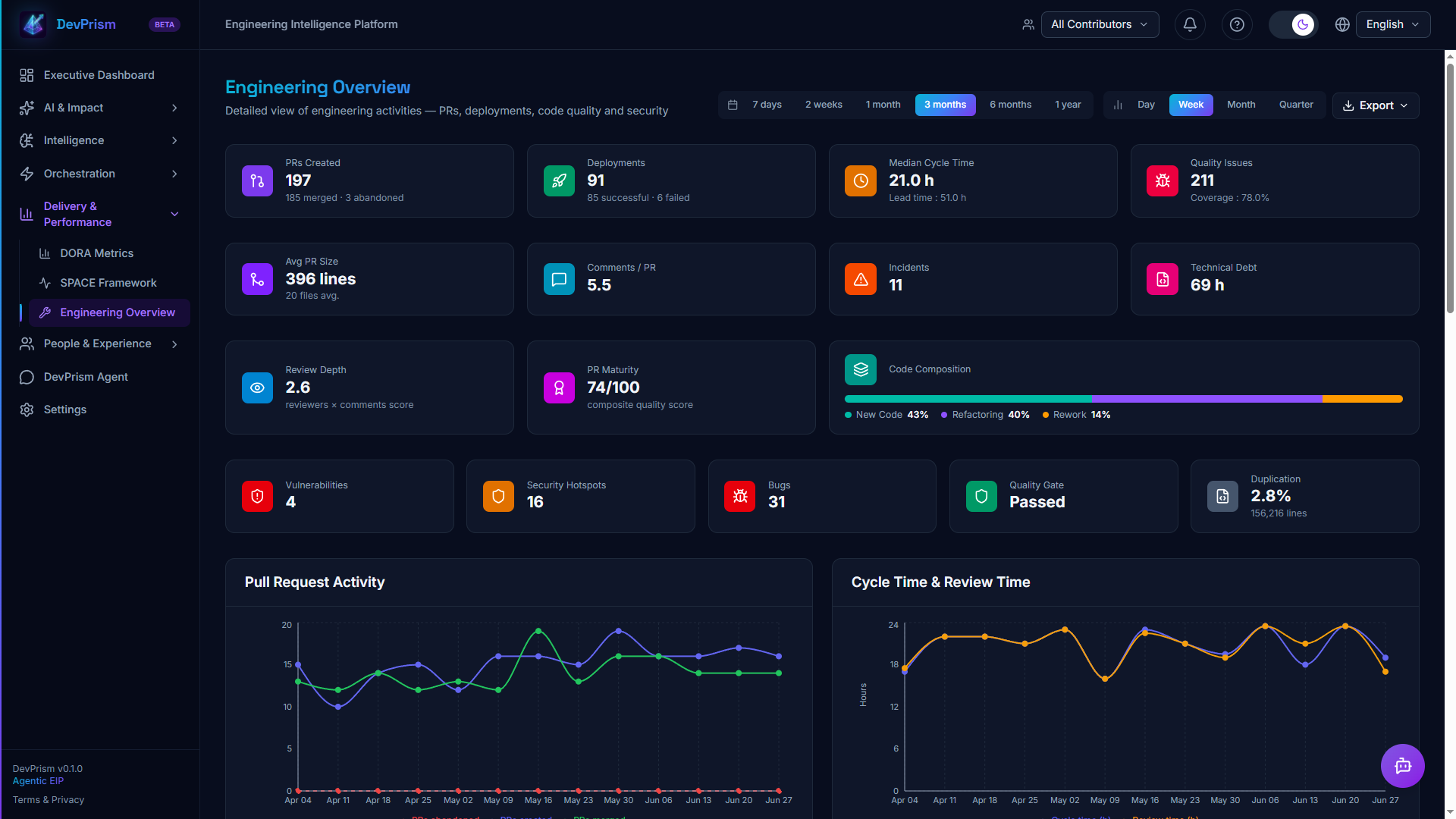This screenshot has height=819, width=1456.
Task: Expand the Orchestration section
Action: (x=100, y=174)
